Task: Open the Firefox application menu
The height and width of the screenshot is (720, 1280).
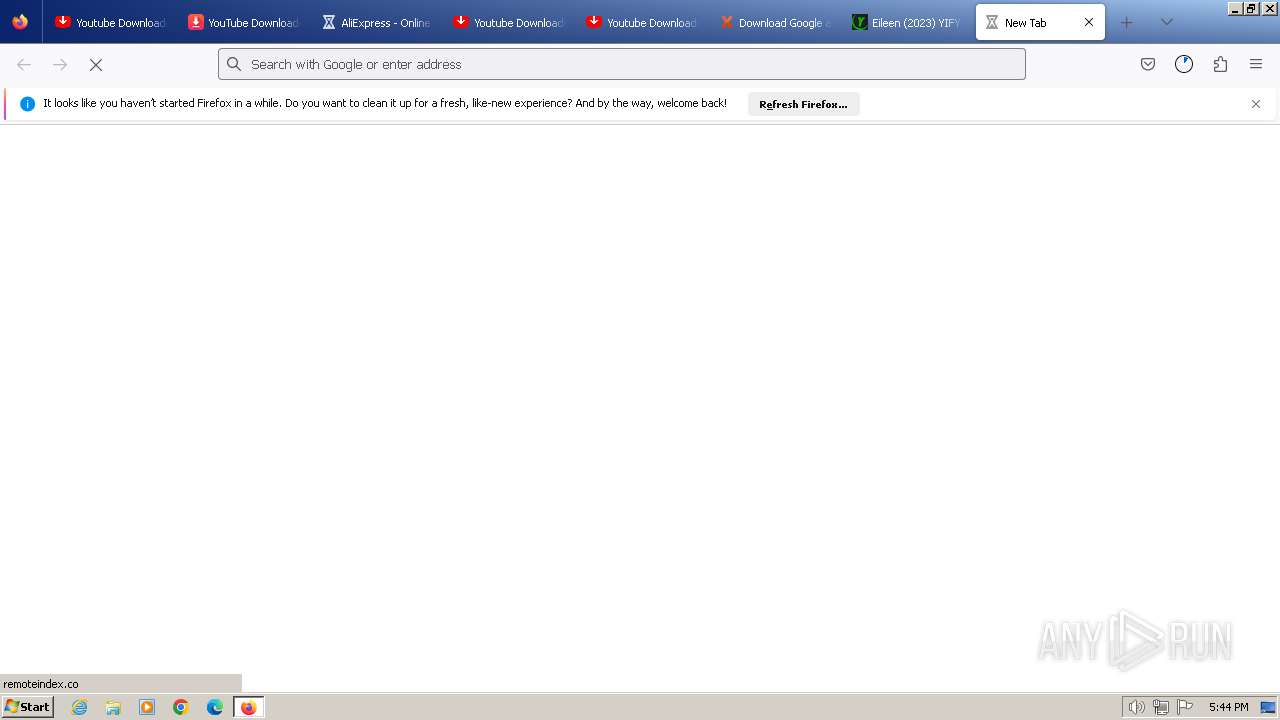Action: 1256,64
